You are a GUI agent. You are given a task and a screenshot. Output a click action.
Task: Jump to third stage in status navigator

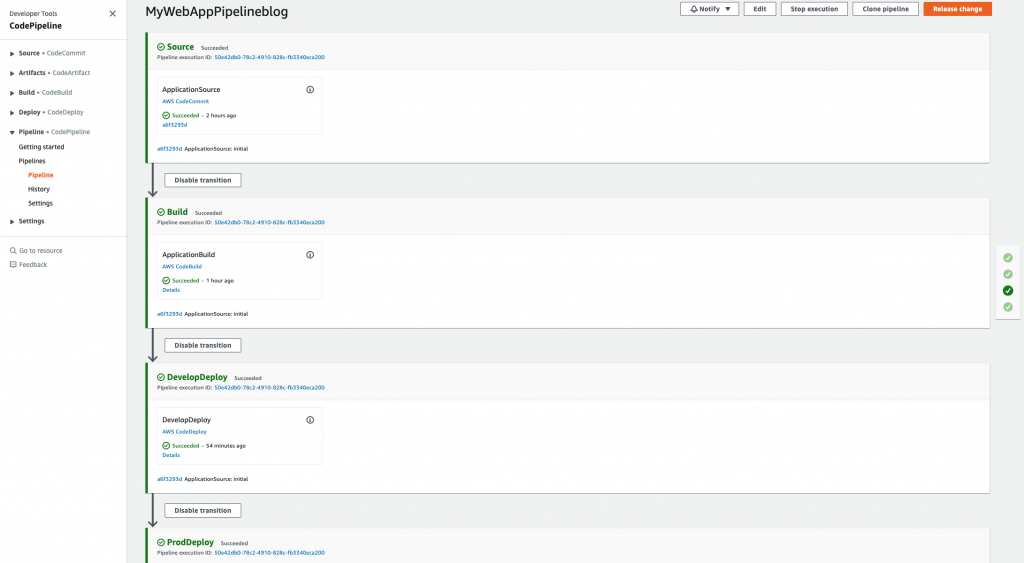(1008, 291)
